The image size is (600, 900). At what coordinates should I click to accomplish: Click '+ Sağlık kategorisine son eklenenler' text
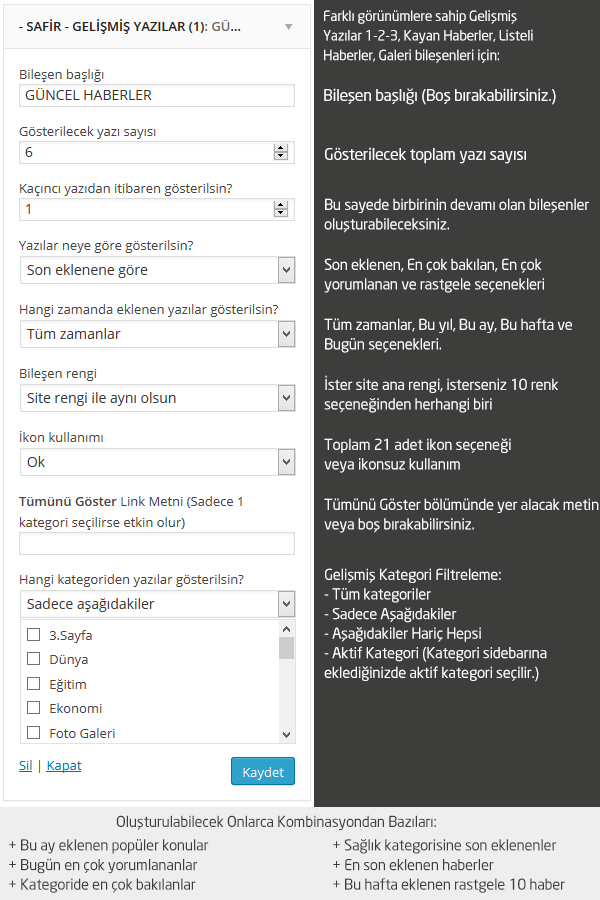(444, 845)
